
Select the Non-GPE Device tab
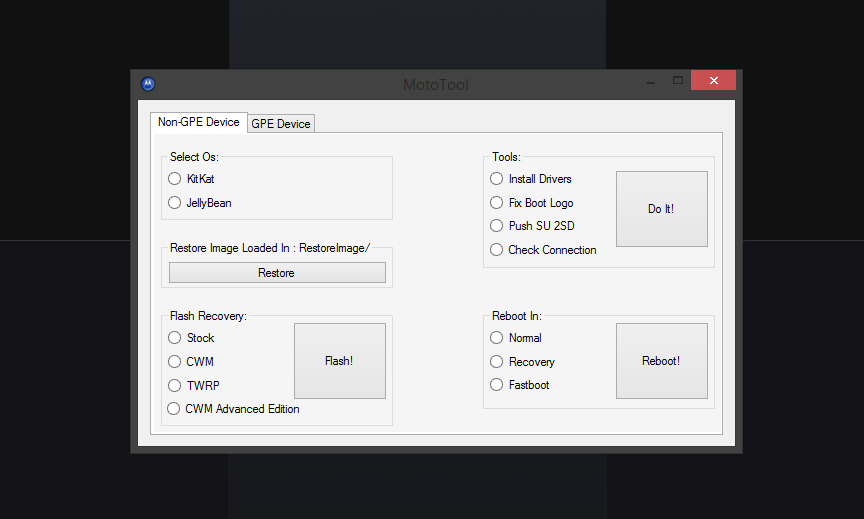click(198, 122)
